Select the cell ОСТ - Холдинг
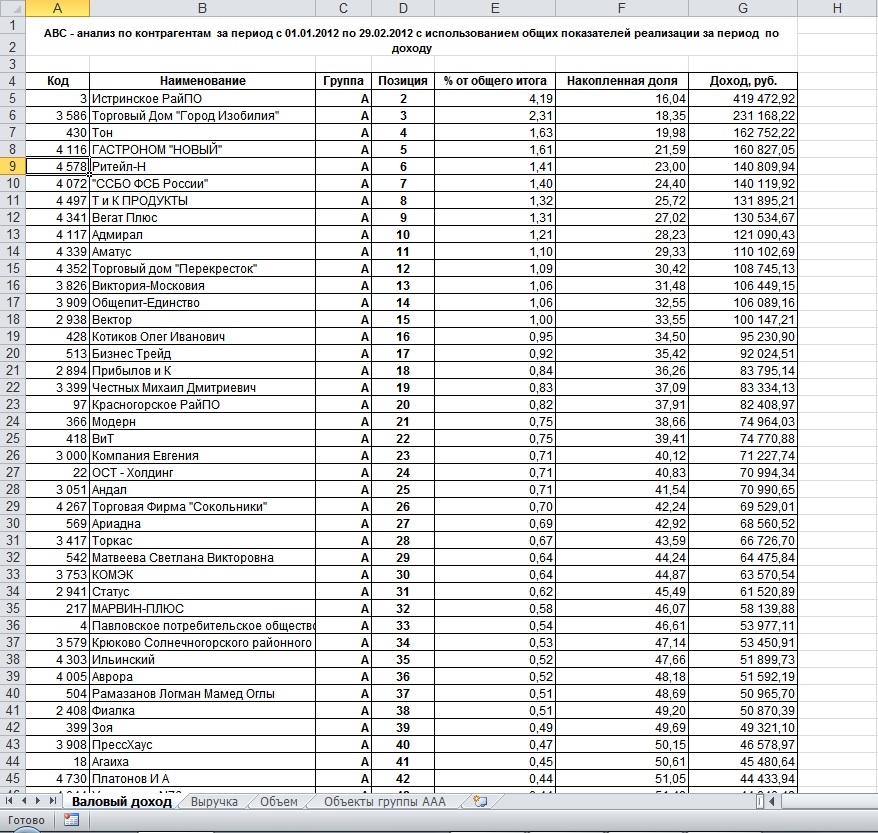This screenshot has height=833, width=878. (x=202, y=472)
